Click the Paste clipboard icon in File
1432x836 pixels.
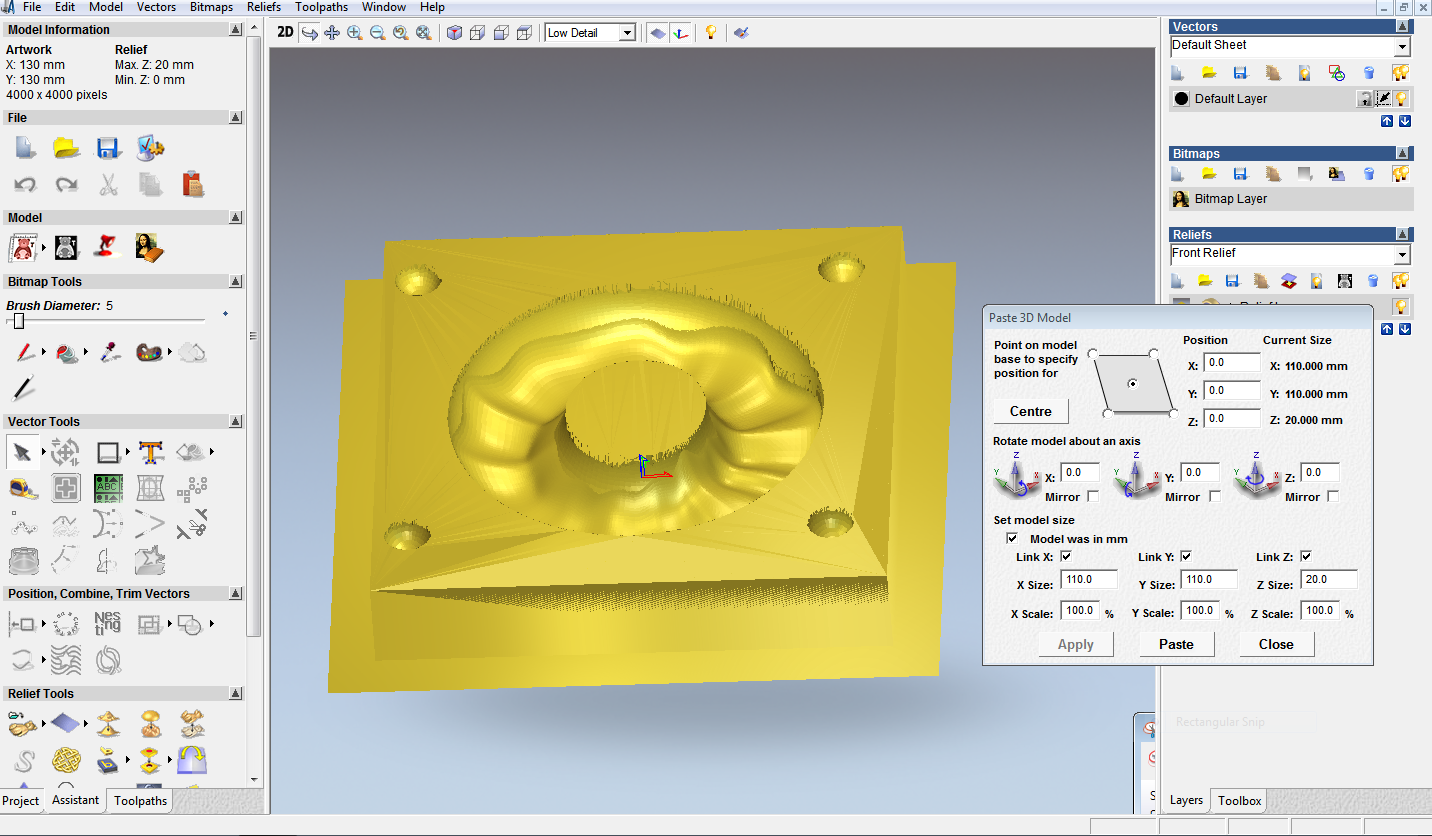pos(193,184)
